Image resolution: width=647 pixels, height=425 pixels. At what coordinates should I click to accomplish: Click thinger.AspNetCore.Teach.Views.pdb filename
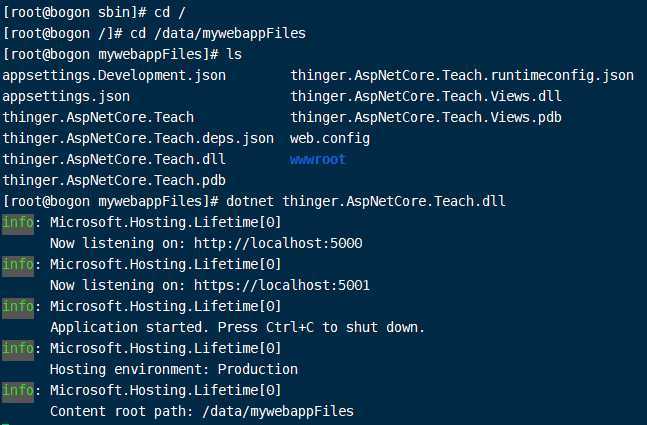425,118
